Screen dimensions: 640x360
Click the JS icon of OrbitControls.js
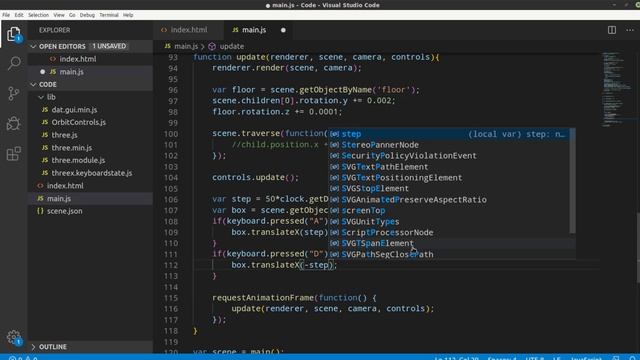point(45,122)
